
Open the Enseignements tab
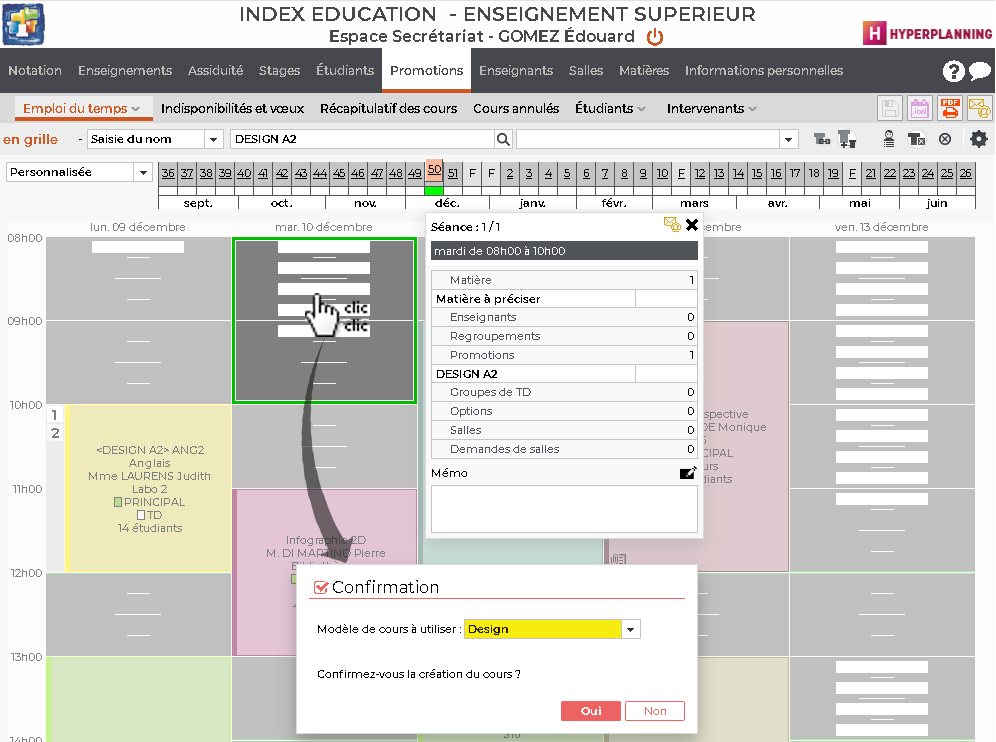tap(125, 71)
